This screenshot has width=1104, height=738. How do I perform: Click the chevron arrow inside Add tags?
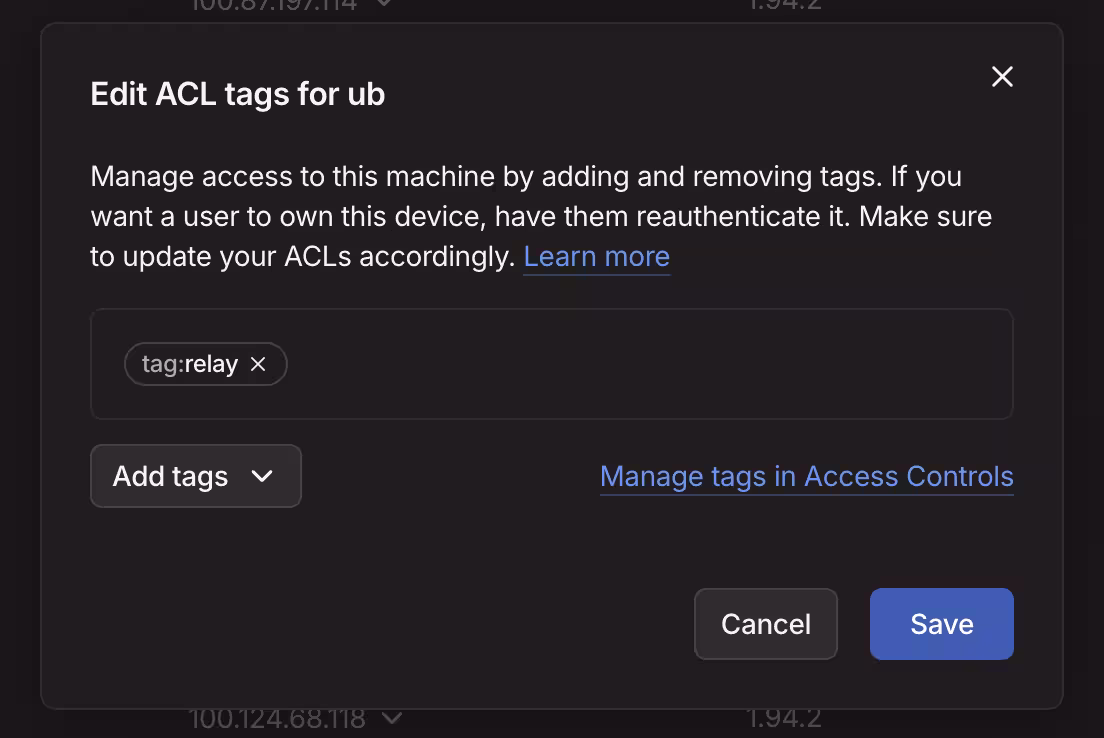click(x=262, y=476)
